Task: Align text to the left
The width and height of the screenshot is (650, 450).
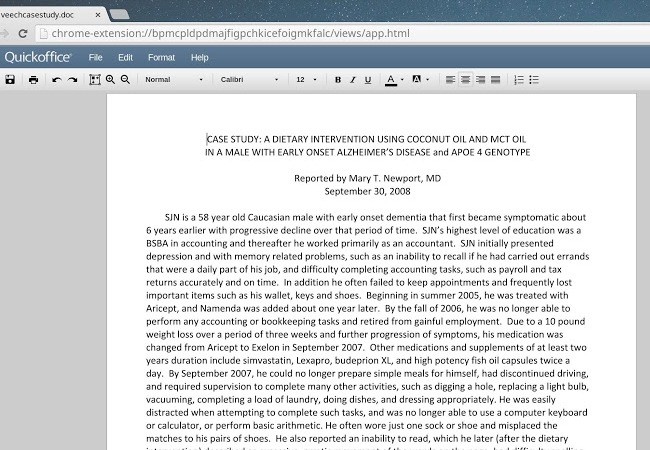Action: coord(450,80)
